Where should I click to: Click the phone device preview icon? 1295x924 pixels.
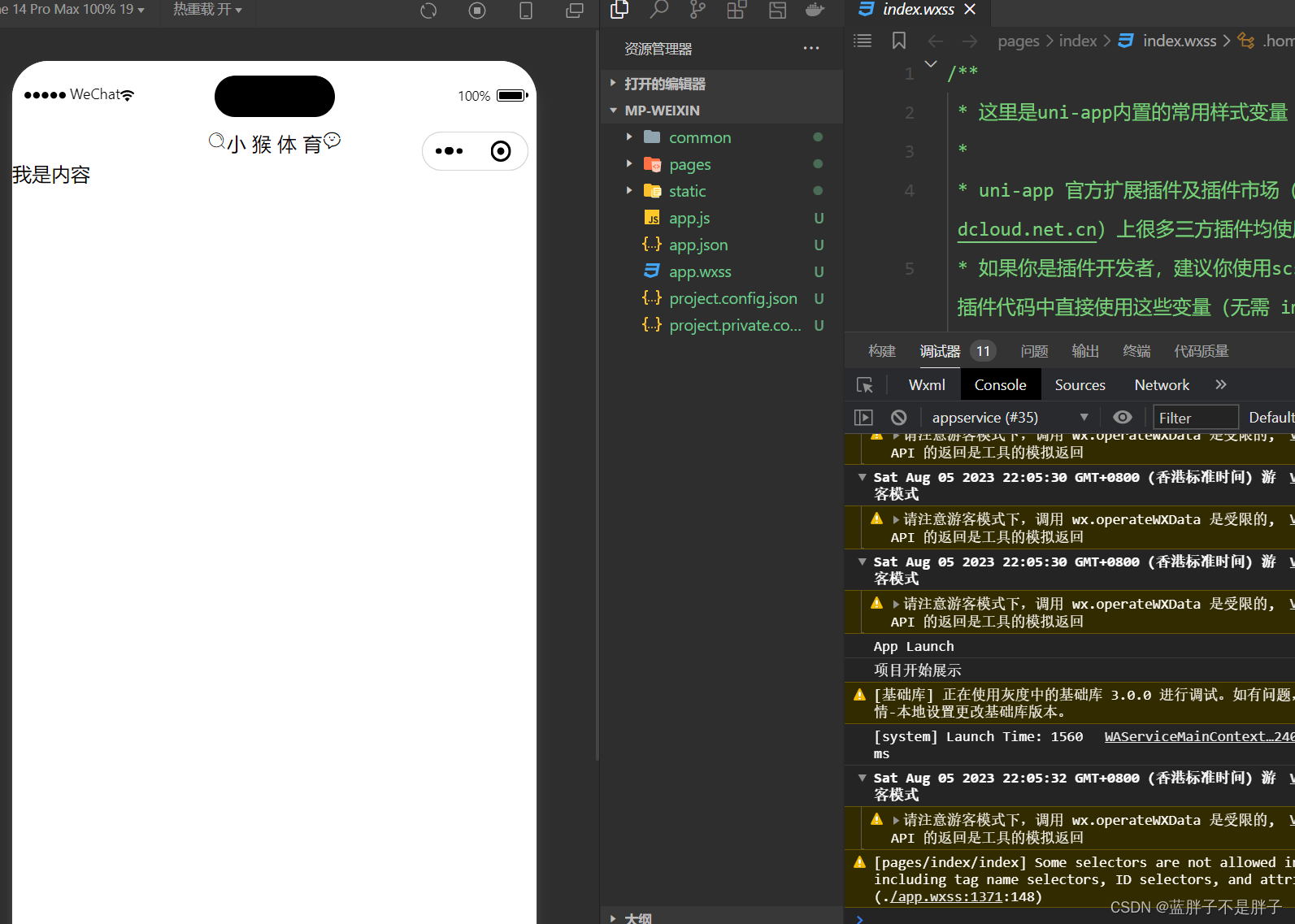click(526, 11)
